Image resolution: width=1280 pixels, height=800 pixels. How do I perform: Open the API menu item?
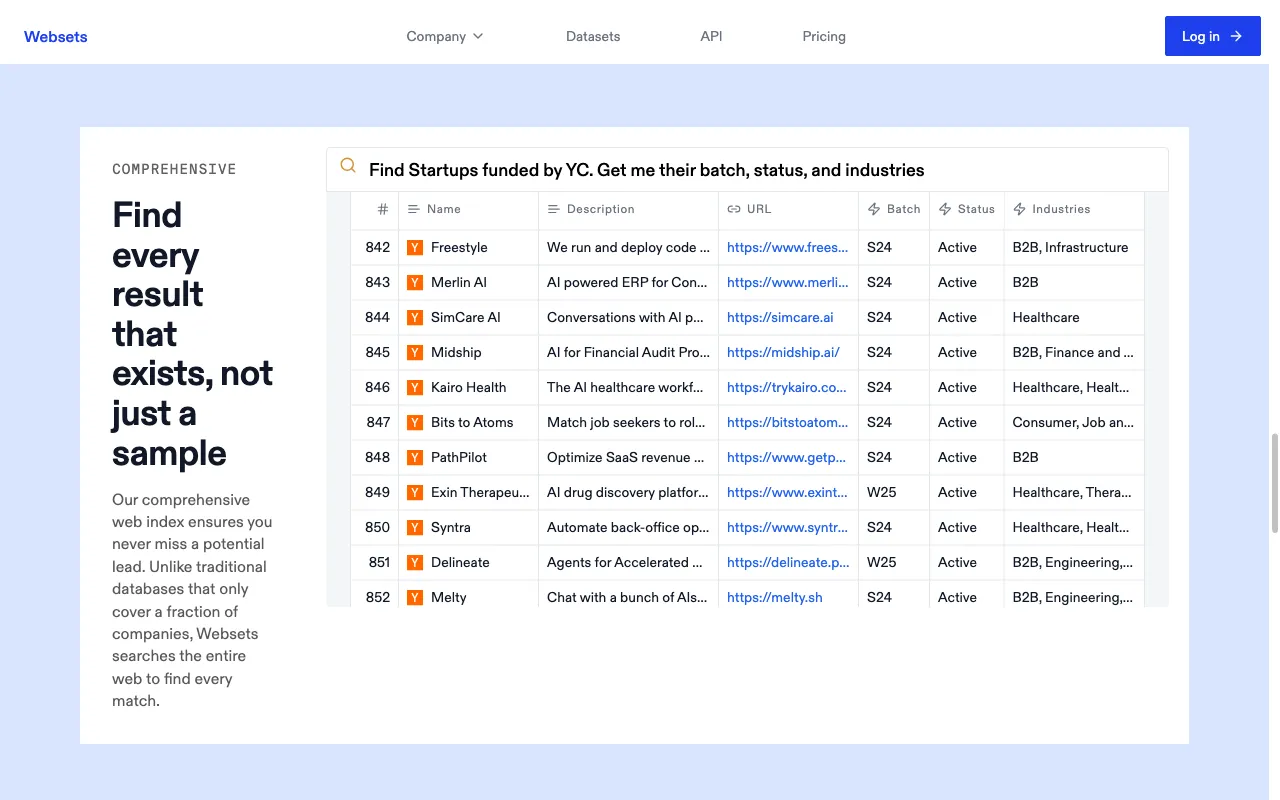[711, 36]
